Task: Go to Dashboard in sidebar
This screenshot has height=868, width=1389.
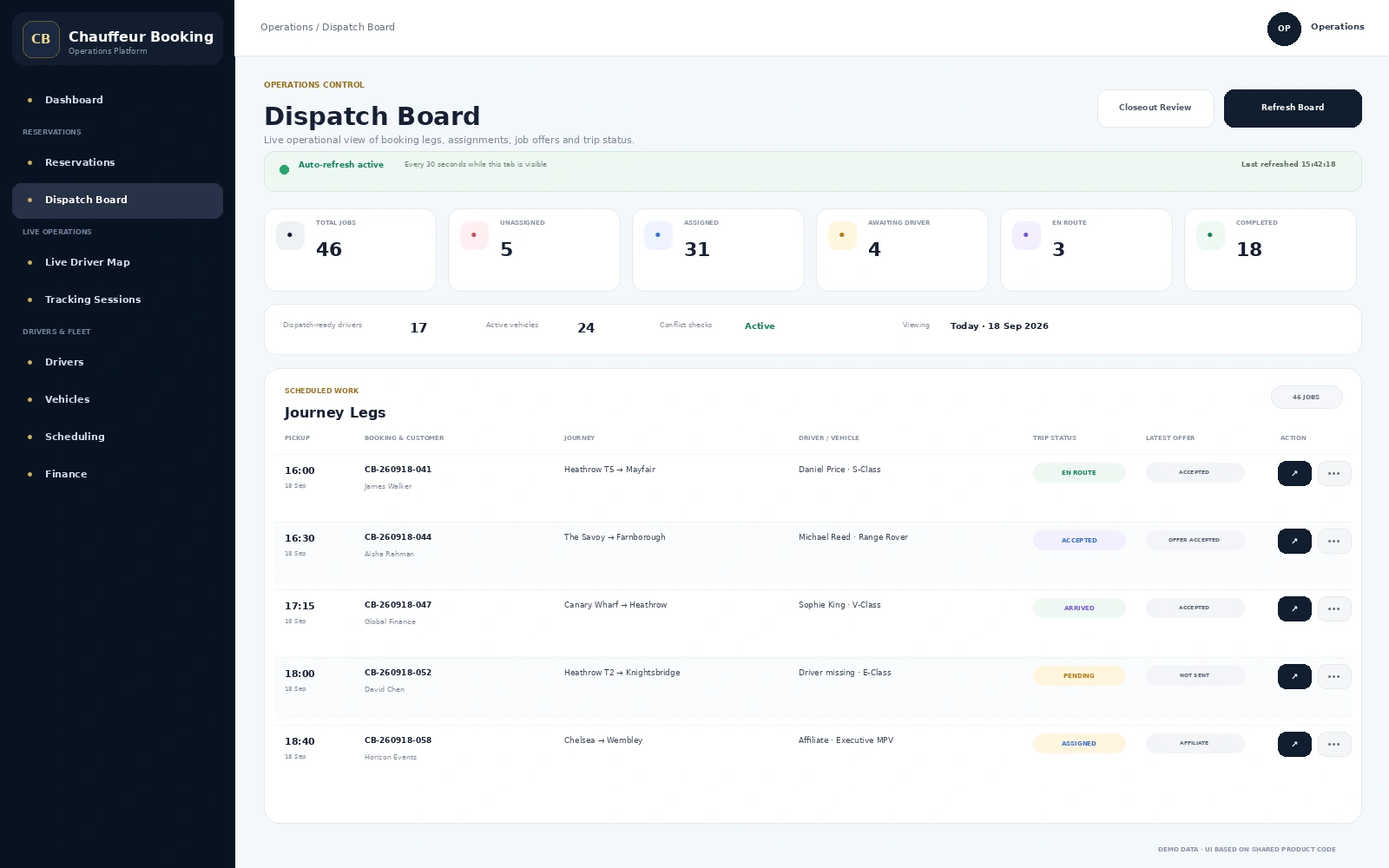Action: coord(117,101)
